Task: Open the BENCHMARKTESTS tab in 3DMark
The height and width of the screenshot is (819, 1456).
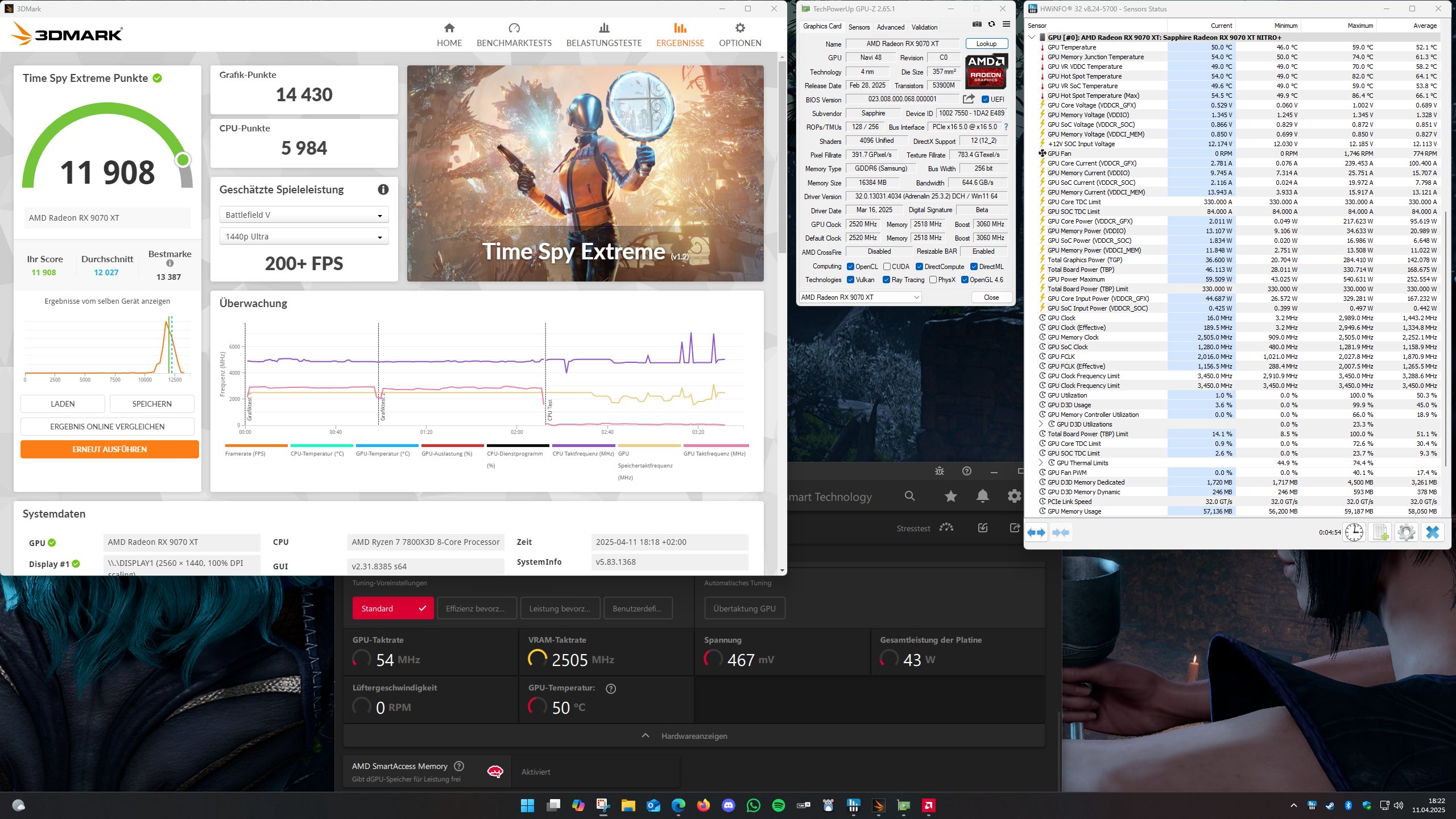Action: tap(514, 35)
